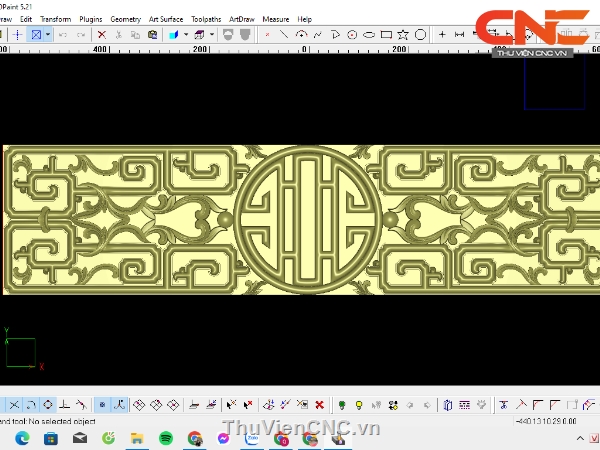Click the wireframe box shading icon

(199, 35)
